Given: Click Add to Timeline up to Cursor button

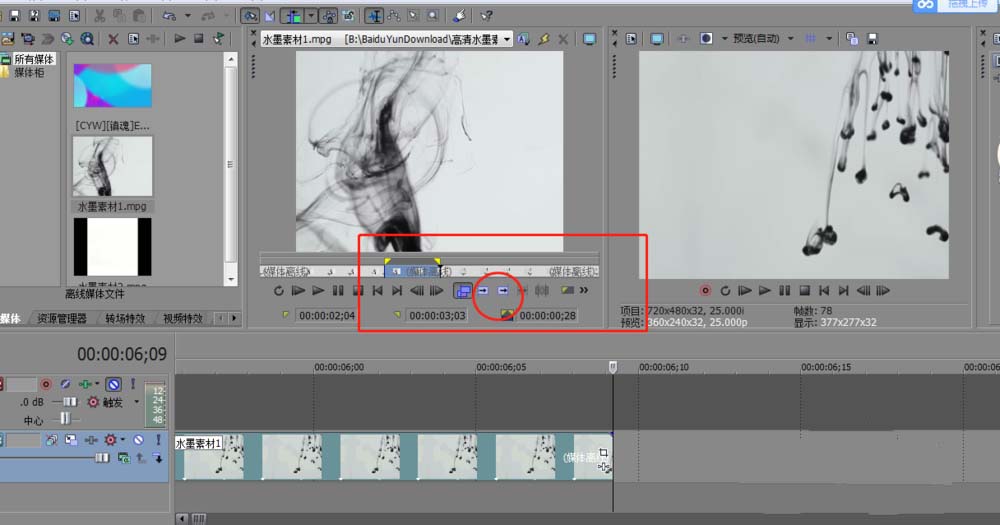Looking at the screenshot, I should 503,291.
